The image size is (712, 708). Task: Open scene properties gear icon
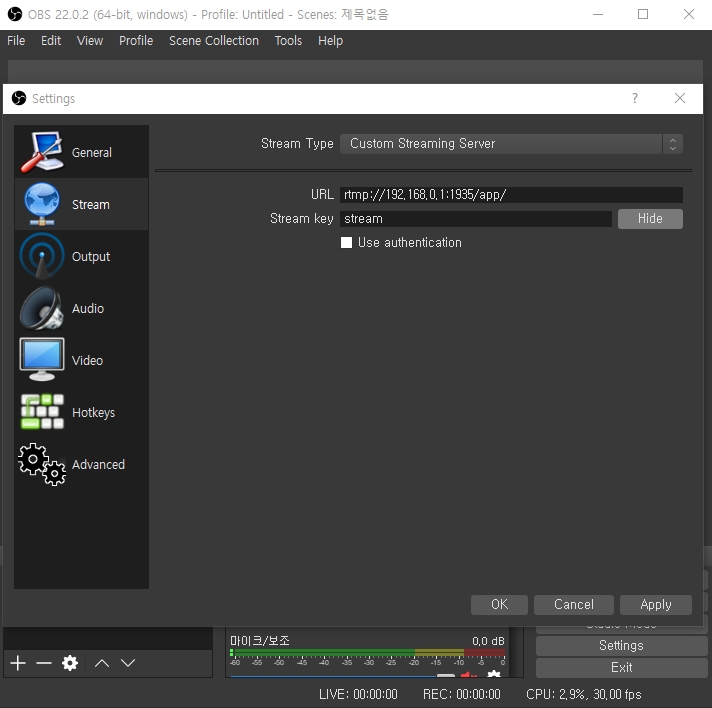click(x=70, y=663)
